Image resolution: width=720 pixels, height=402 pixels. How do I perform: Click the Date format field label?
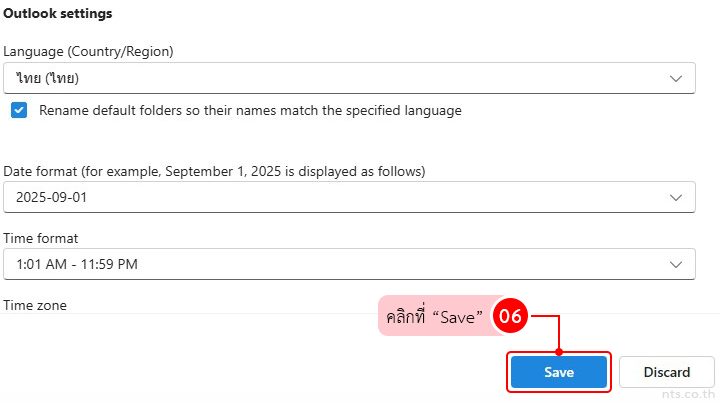[214, 171]
